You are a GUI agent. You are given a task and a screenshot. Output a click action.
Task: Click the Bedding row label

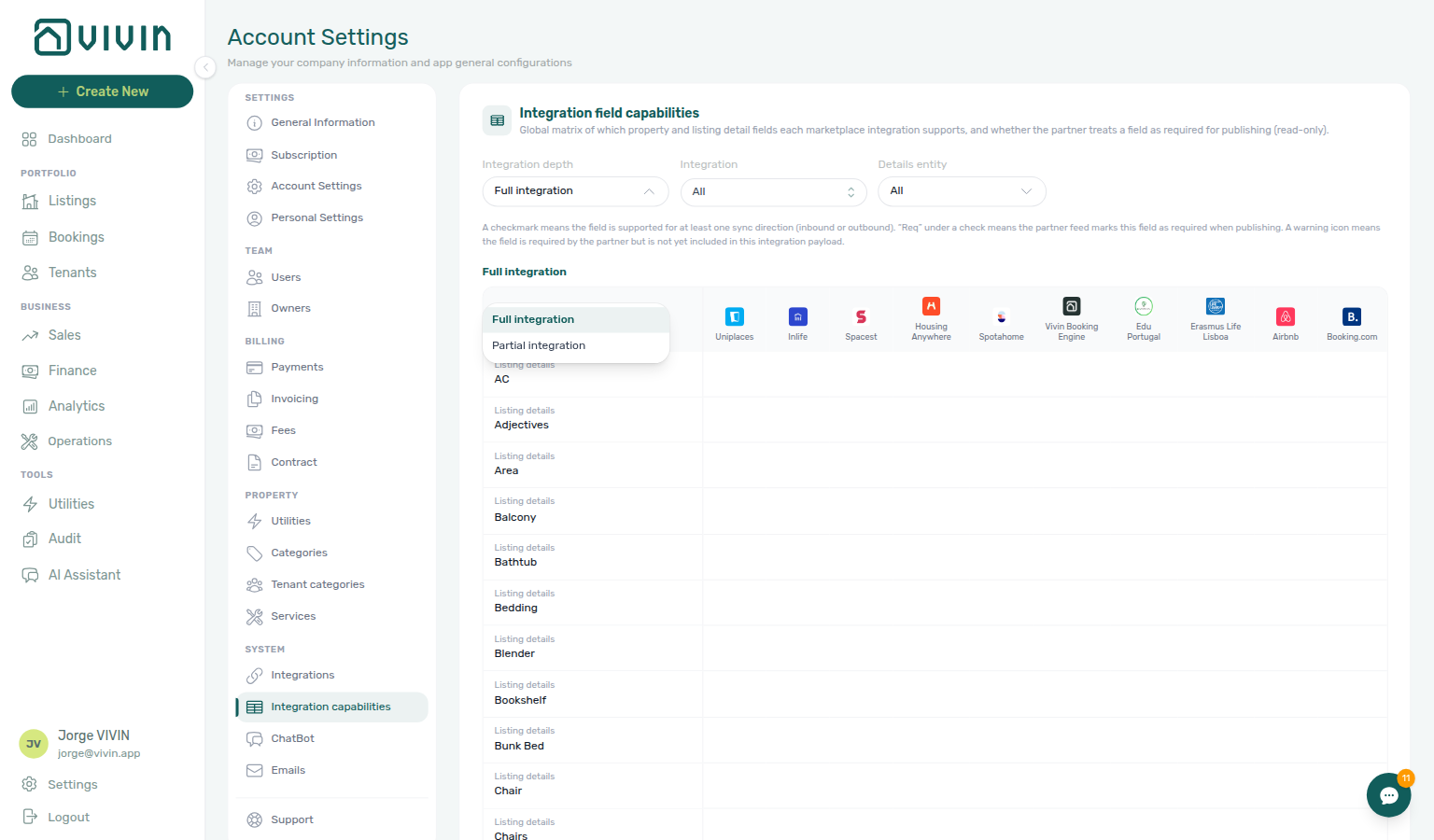coord(516,609)
